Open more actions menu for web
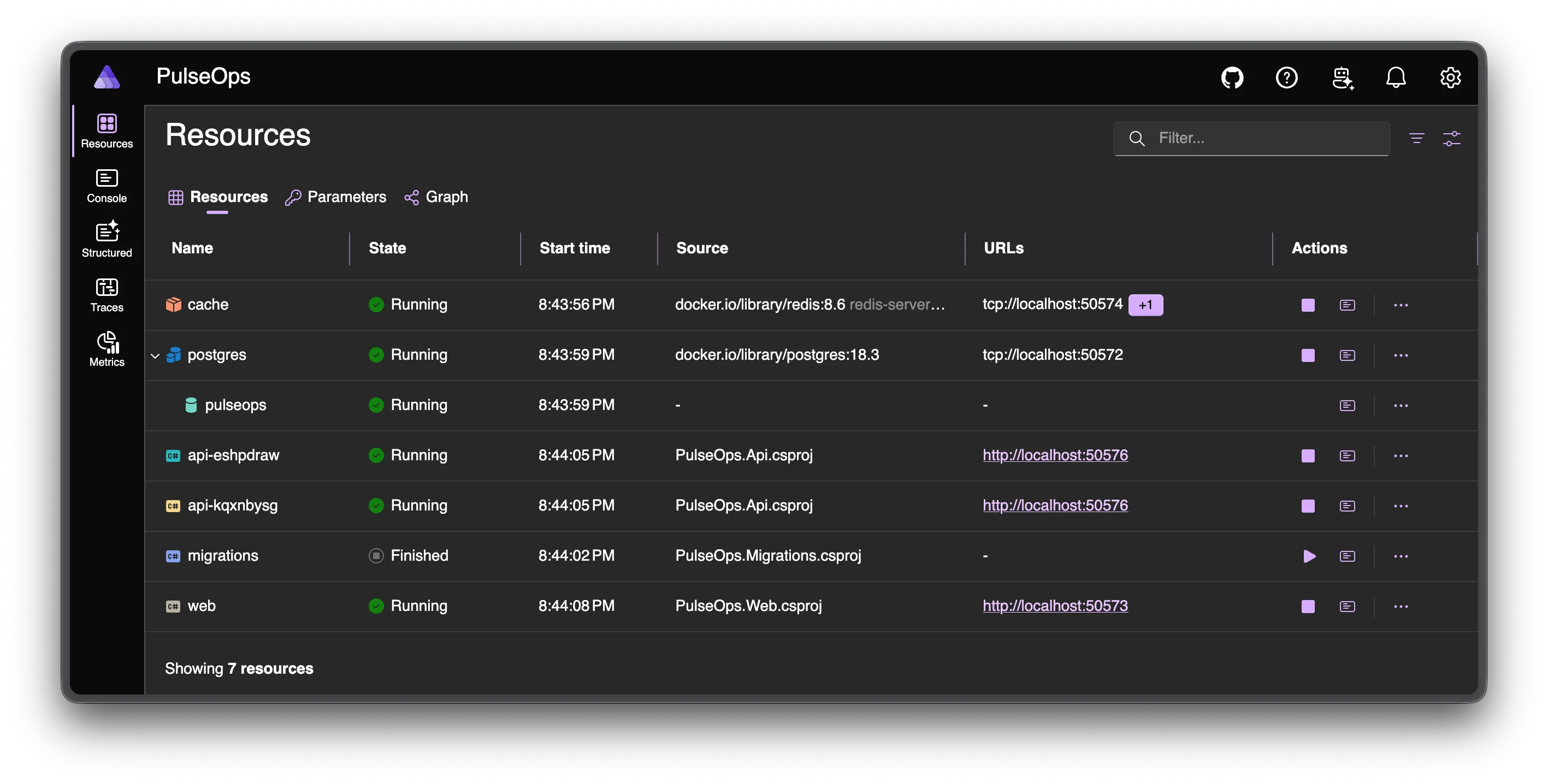Image resolution: width=1548 pixels, height=784 pixels. click(x=1401, y=606)
